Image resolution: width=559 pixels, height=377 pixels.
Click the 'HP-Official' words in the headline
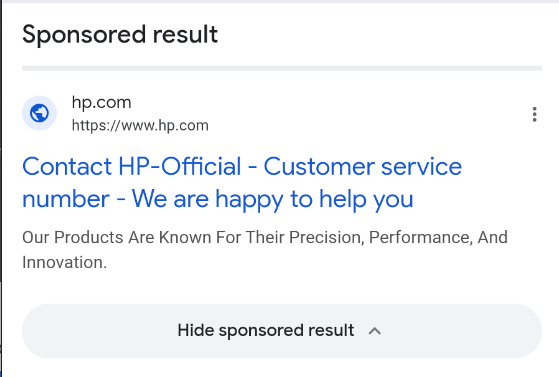[180, 167]
